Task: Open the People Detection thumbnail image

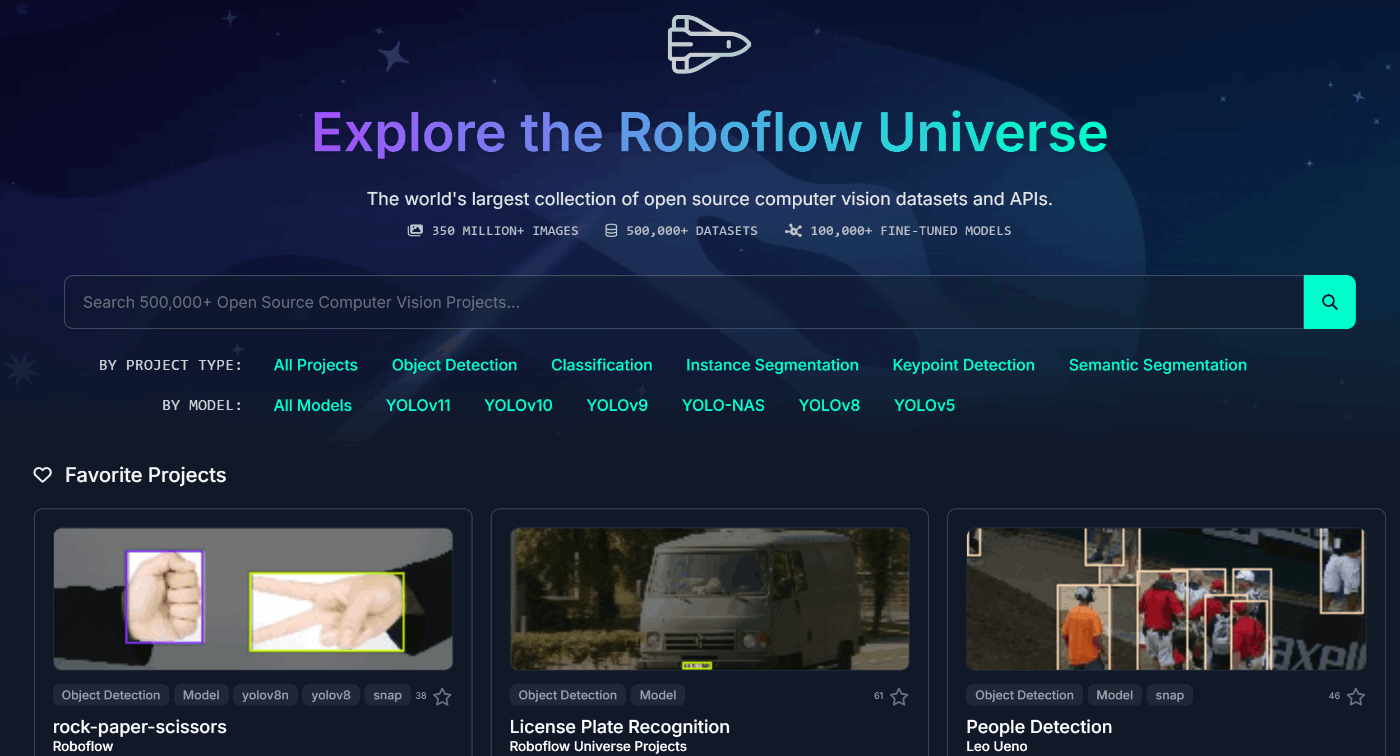Action: tap(1166, 599)
